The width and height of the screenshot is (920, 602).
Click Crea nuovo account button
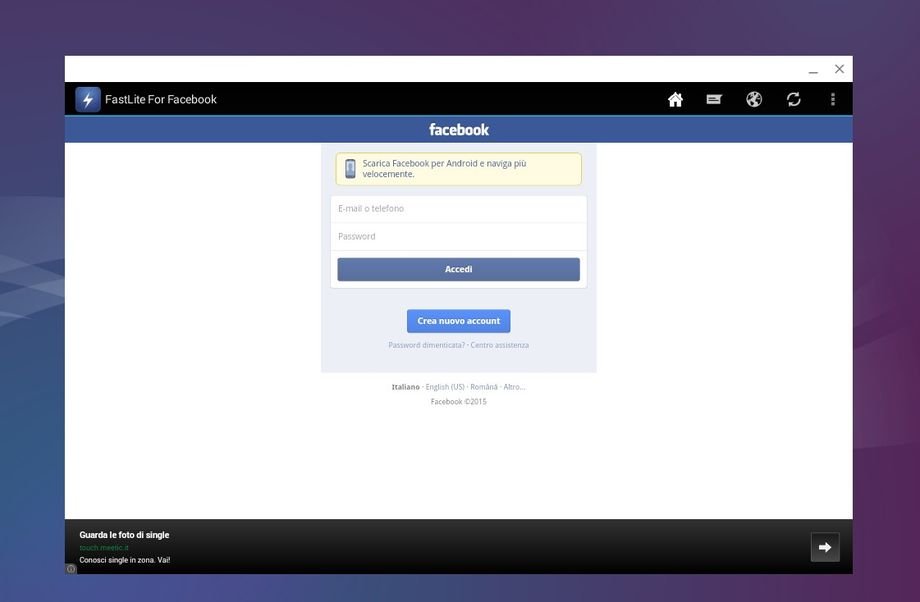[458, 321]
